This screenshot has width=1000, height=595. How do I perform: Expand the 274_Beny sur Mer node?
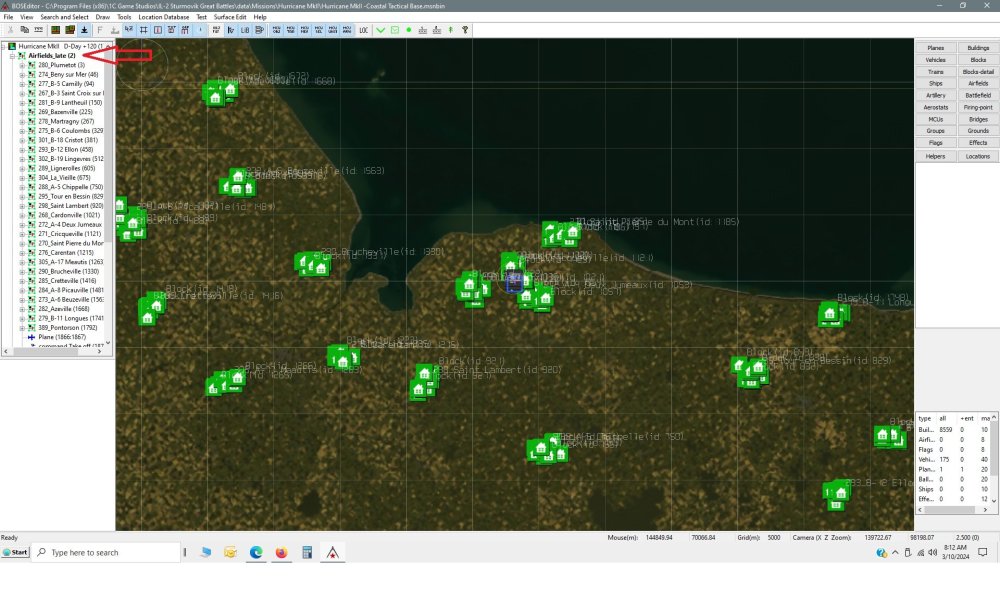22,74
